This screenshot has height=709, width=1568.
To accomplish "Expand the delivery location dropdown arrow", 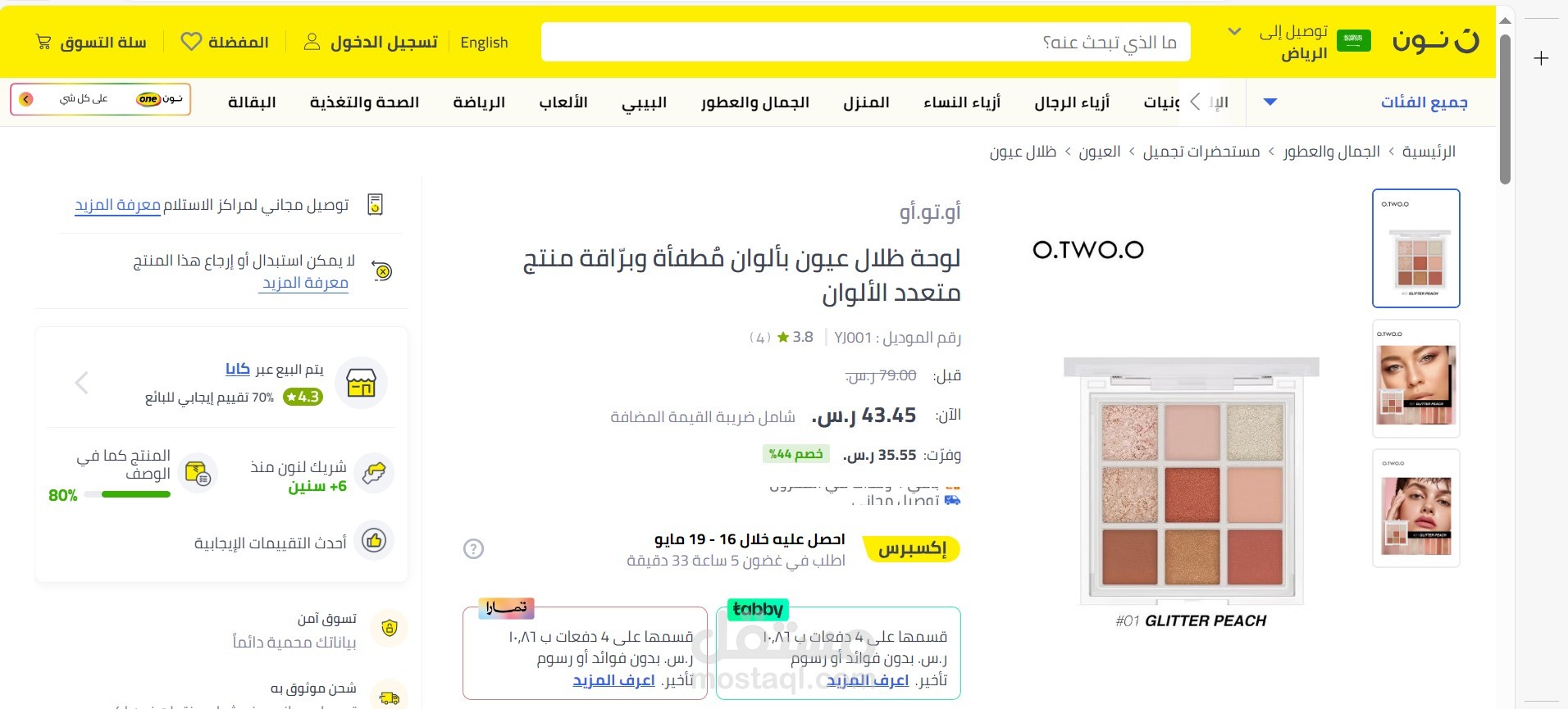I will coord(1234,32).
